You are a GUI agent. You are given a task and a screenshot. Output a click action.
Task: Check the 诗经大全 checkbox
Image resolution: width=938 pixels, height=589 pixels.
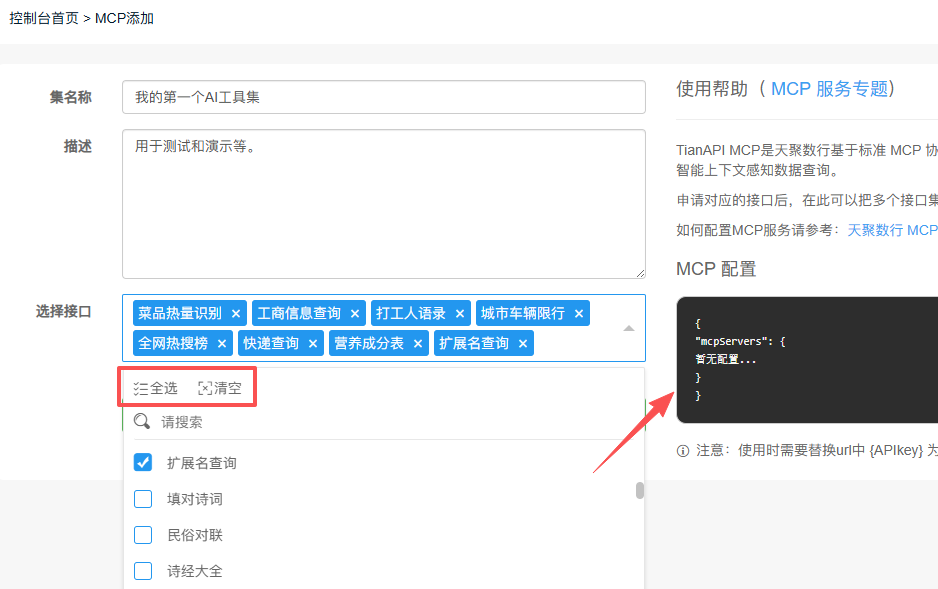[x=141, y=570]
